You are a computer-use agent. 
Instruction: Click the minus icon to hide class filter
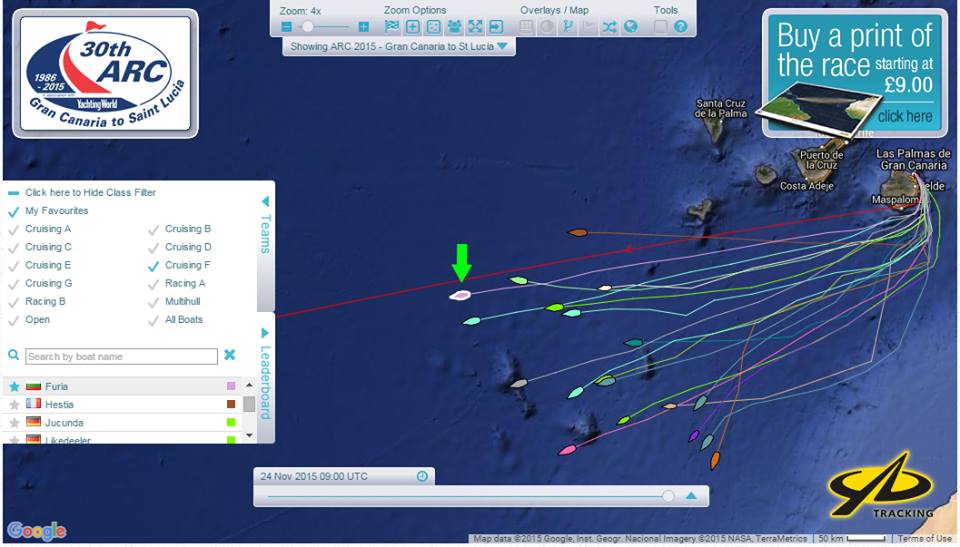pyautogui.click(x=13, y=193)
